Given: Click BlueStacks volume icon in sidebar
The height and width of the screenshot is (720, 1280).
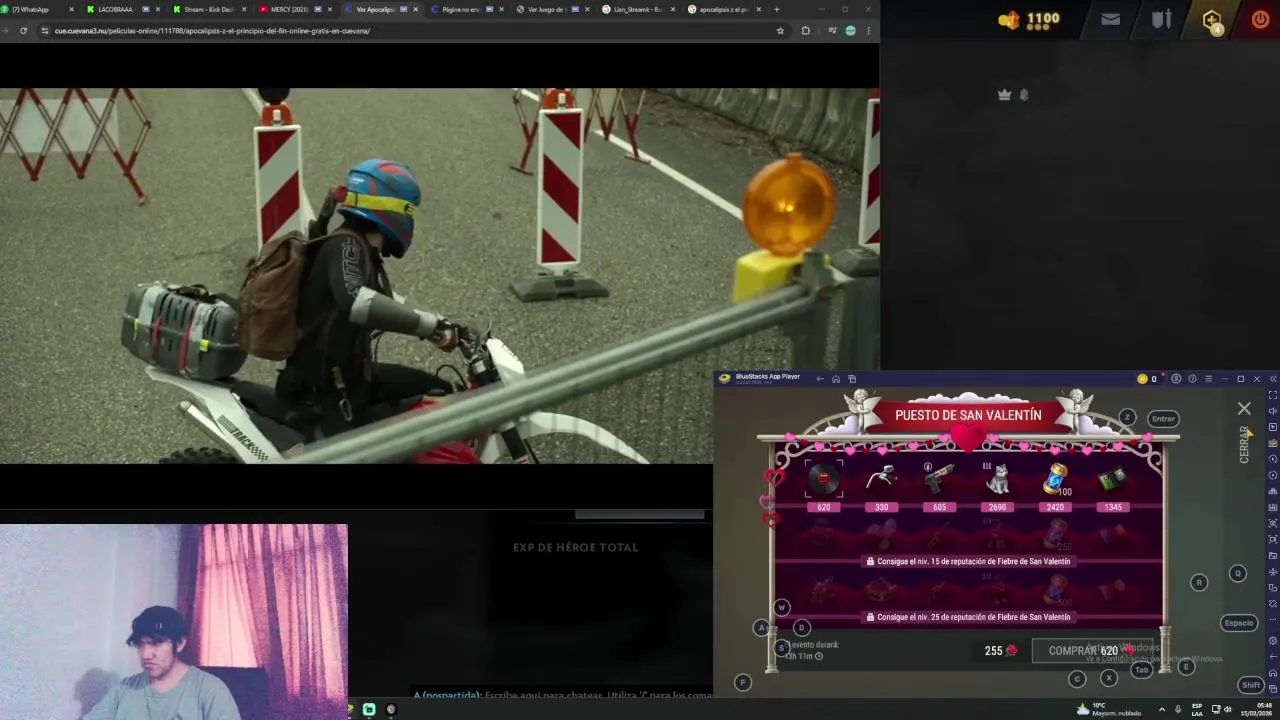Looking at the screenshot, I should [1273, 411].
